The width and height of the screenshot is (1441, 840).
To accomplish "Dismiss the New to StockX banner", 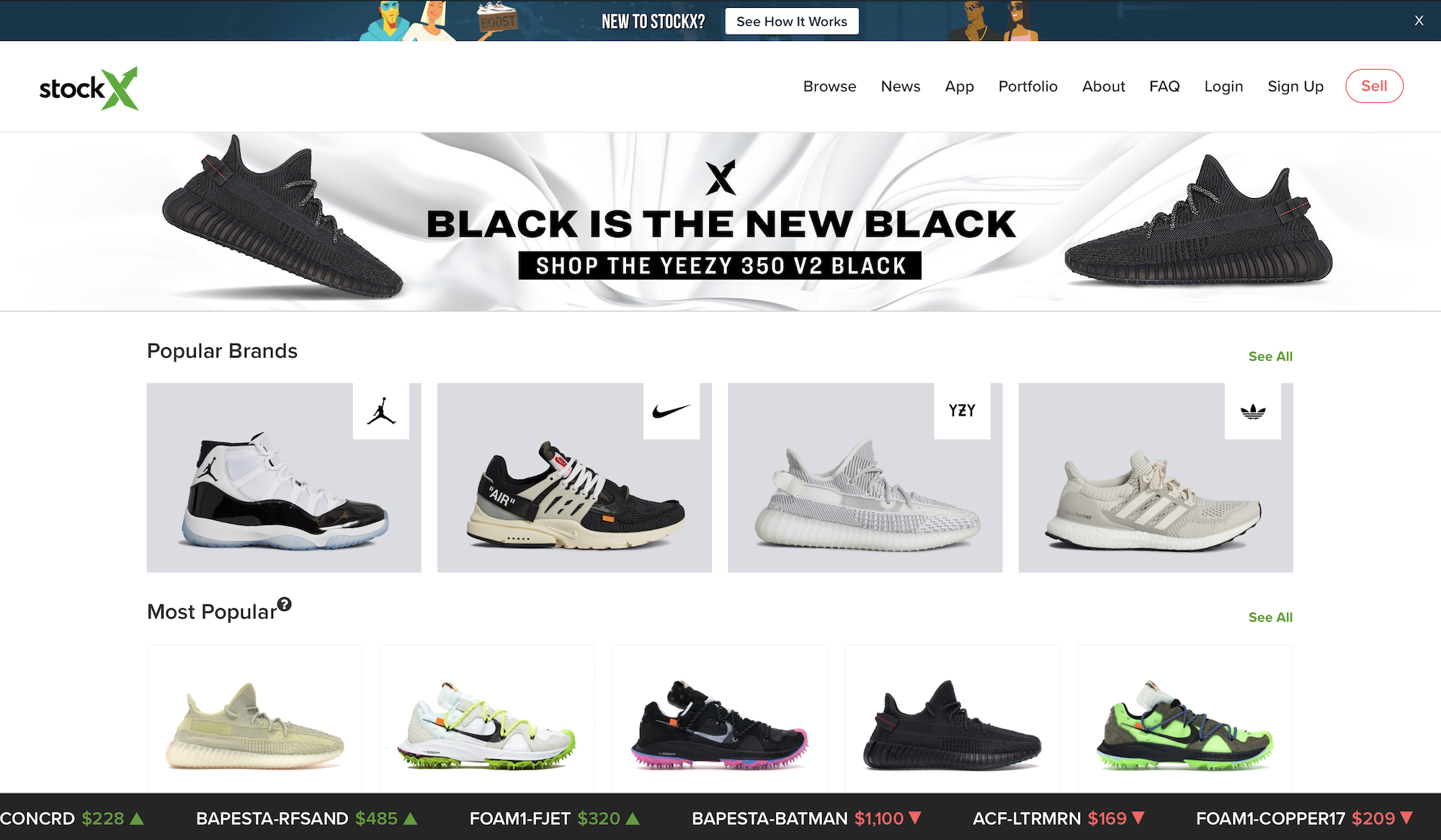I will (1419, 20).
